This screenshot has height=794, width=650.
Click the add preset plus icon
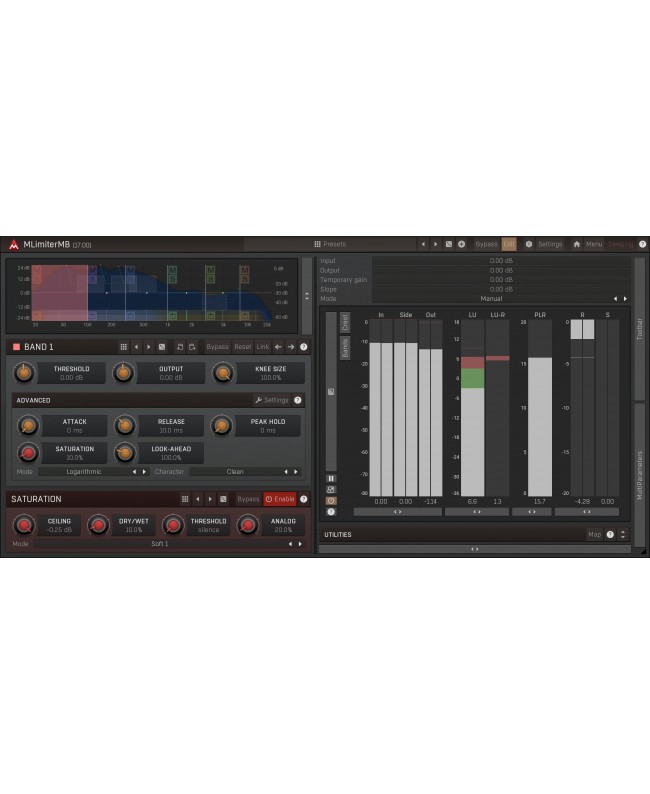pyautogui.click(x=462, y=244)
